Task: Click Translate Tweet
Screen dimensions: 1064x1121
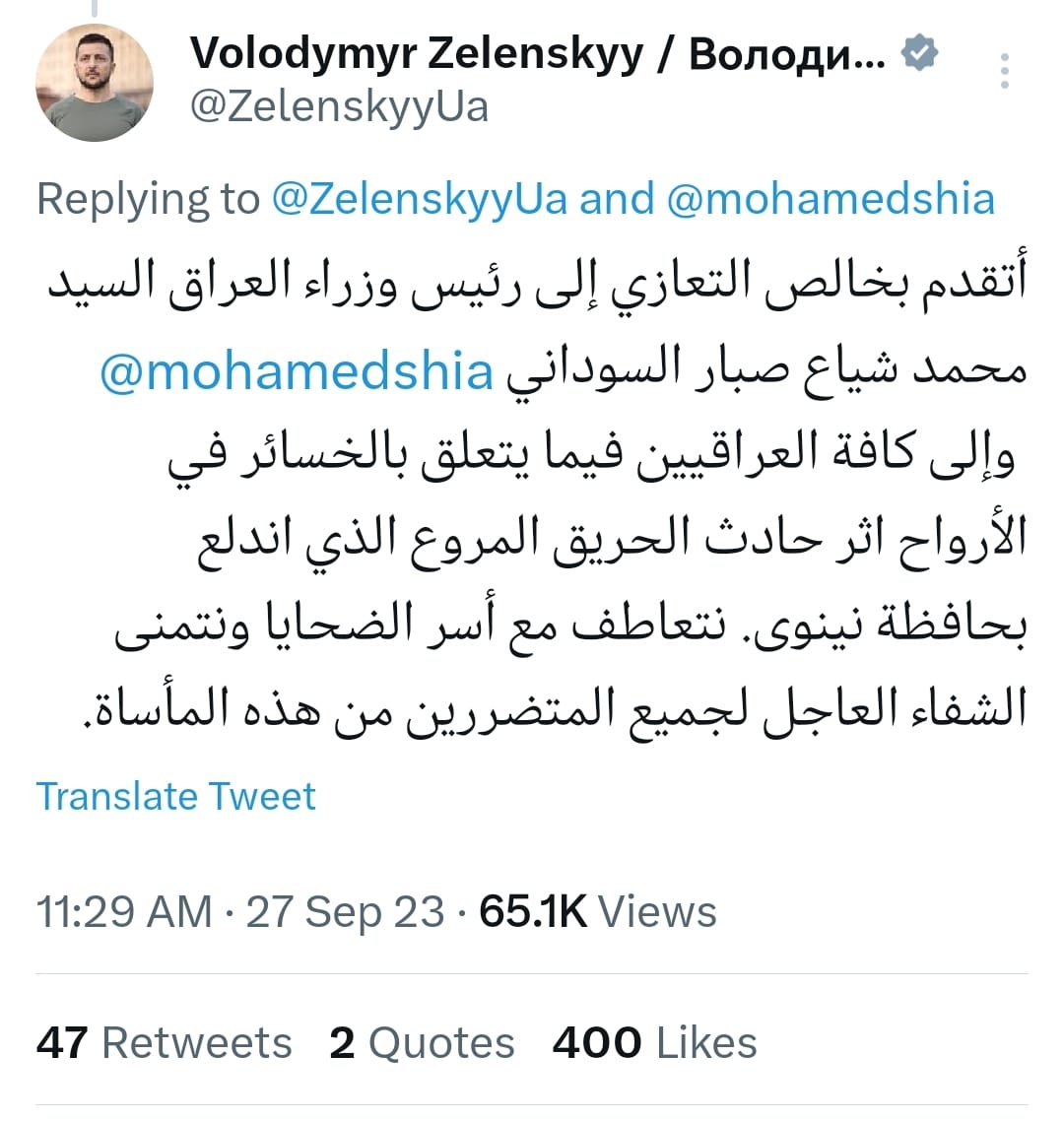Action: point(176,796)
